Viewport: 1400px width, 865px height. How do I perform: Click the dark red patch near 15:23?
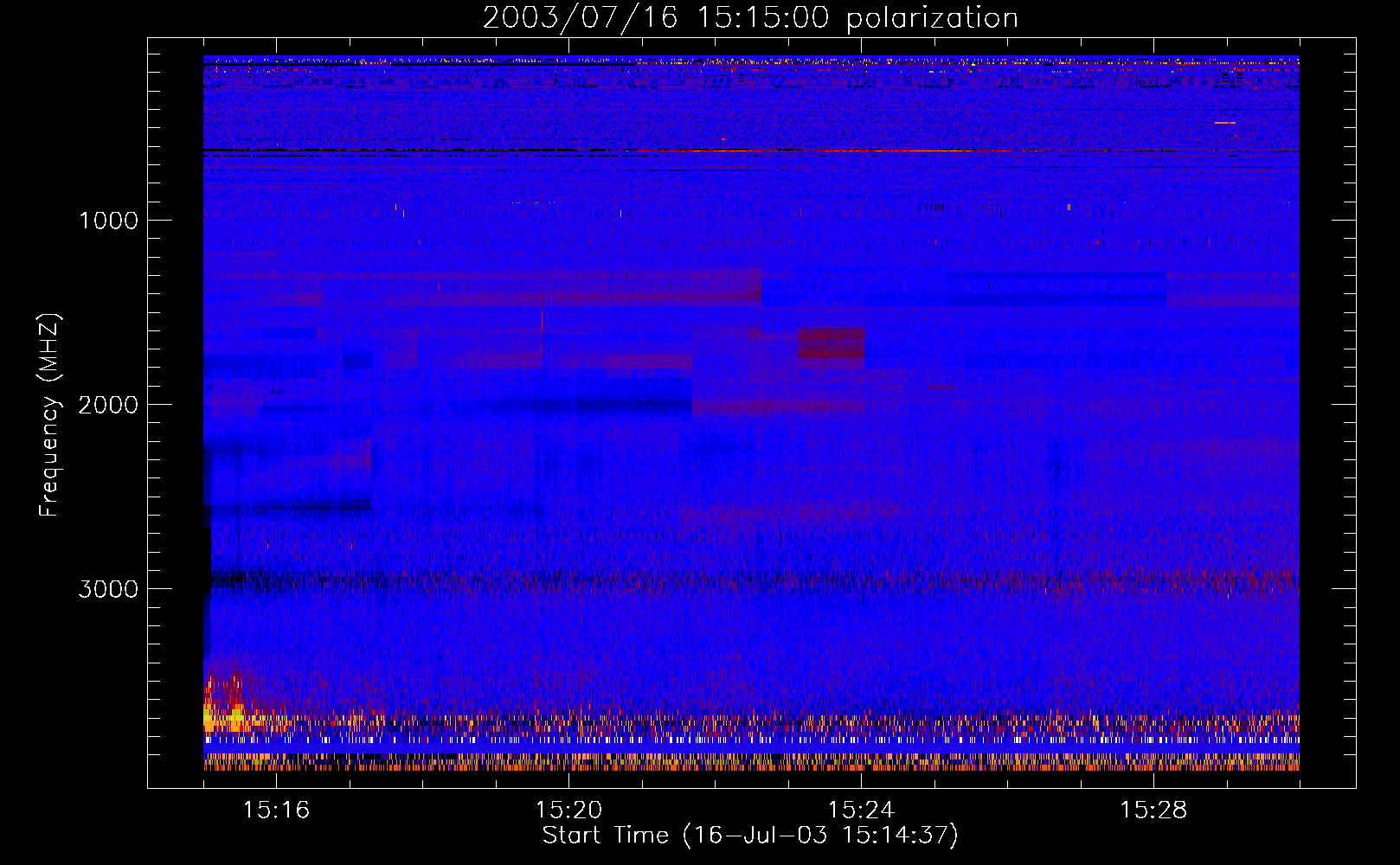pyautogui.click(x=831, y=343)
